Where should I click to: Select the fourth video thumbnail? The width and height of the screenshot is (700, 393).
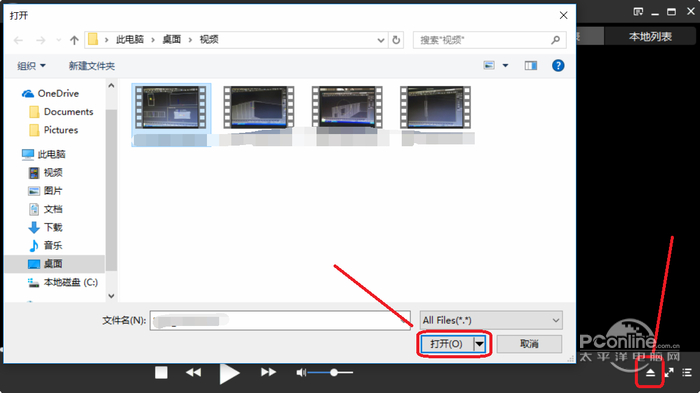pos(436,107)
